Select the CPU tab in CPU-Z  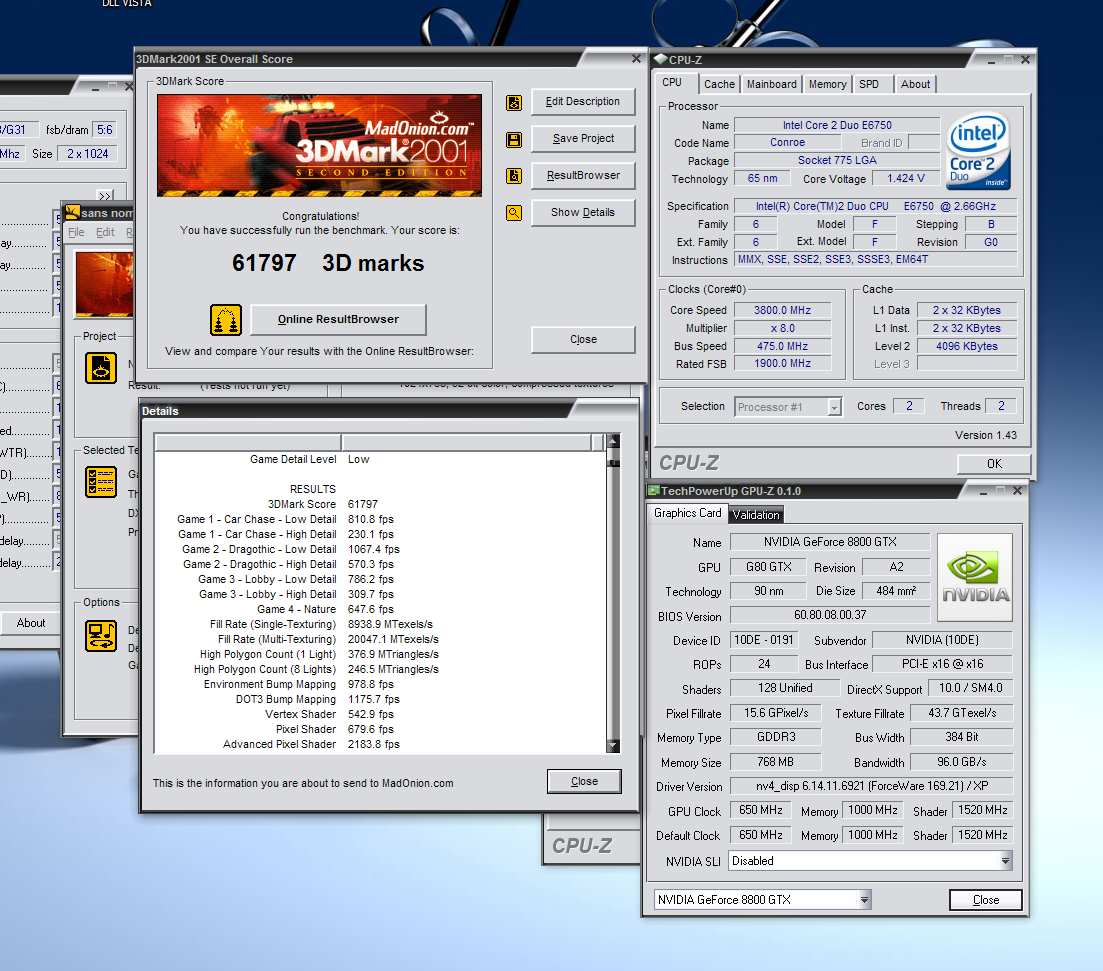point(672,82)
